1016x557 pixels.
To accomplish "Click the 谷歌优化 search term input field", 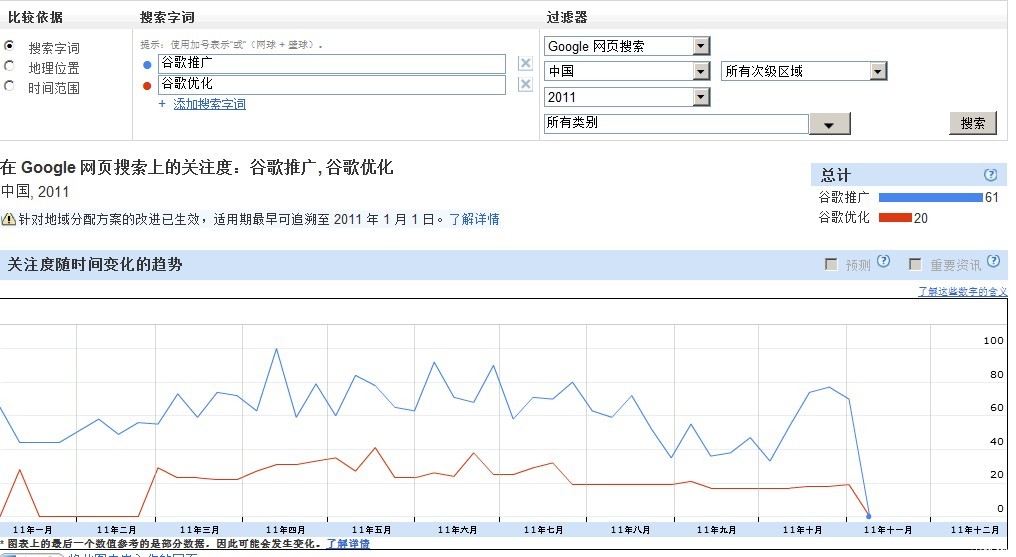I will tap(332, 85).
